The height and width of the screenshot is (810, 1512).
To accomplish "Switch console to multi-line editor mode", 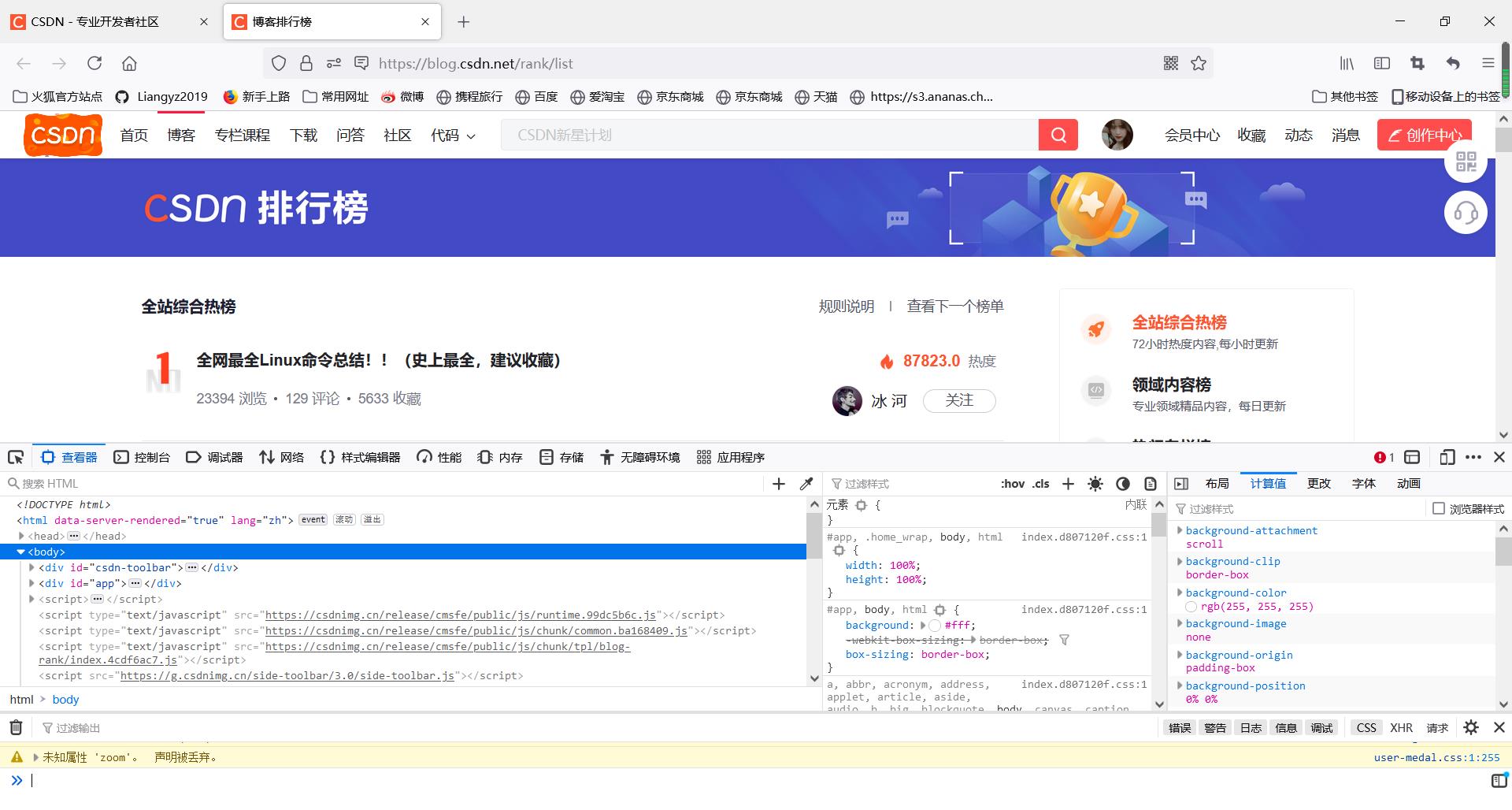I will [x=1499, y=781].
